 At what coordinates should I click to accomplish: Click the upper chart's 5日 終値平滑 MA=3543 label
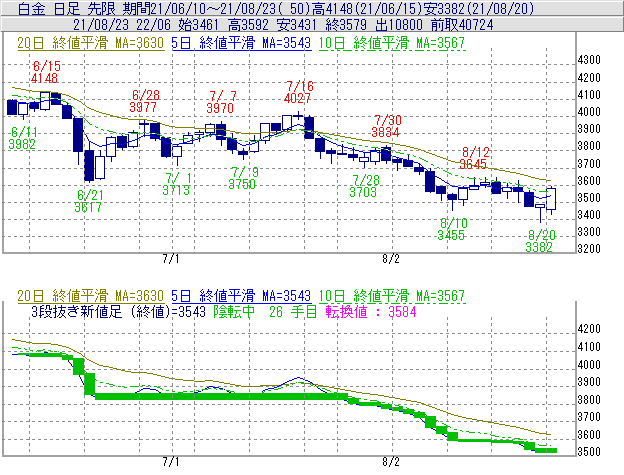pos(241,43)
